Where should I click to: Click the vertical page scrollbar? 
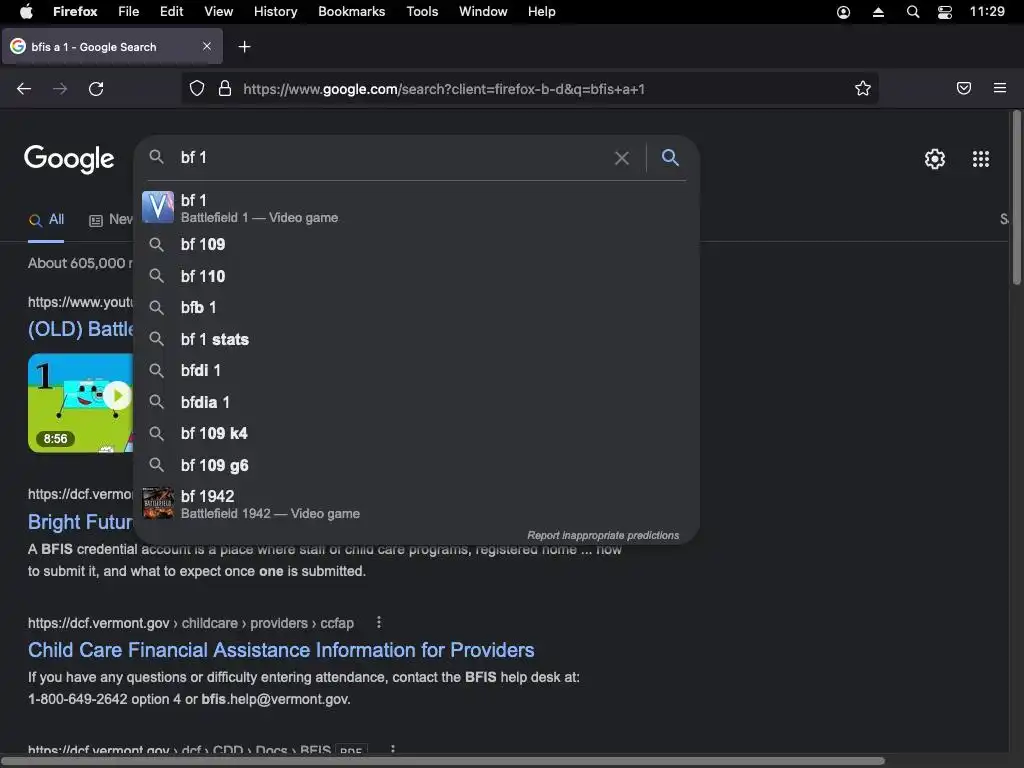point(1016,199)
